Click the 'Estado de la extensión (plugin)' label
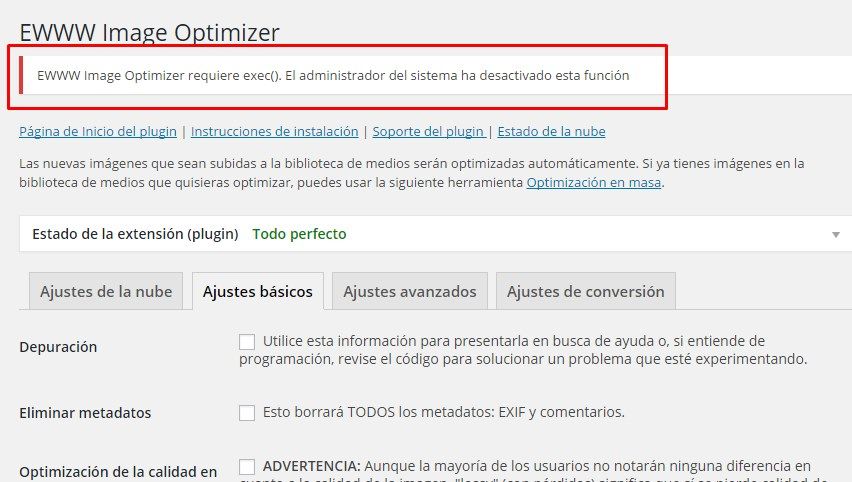 tap(135, 234)
